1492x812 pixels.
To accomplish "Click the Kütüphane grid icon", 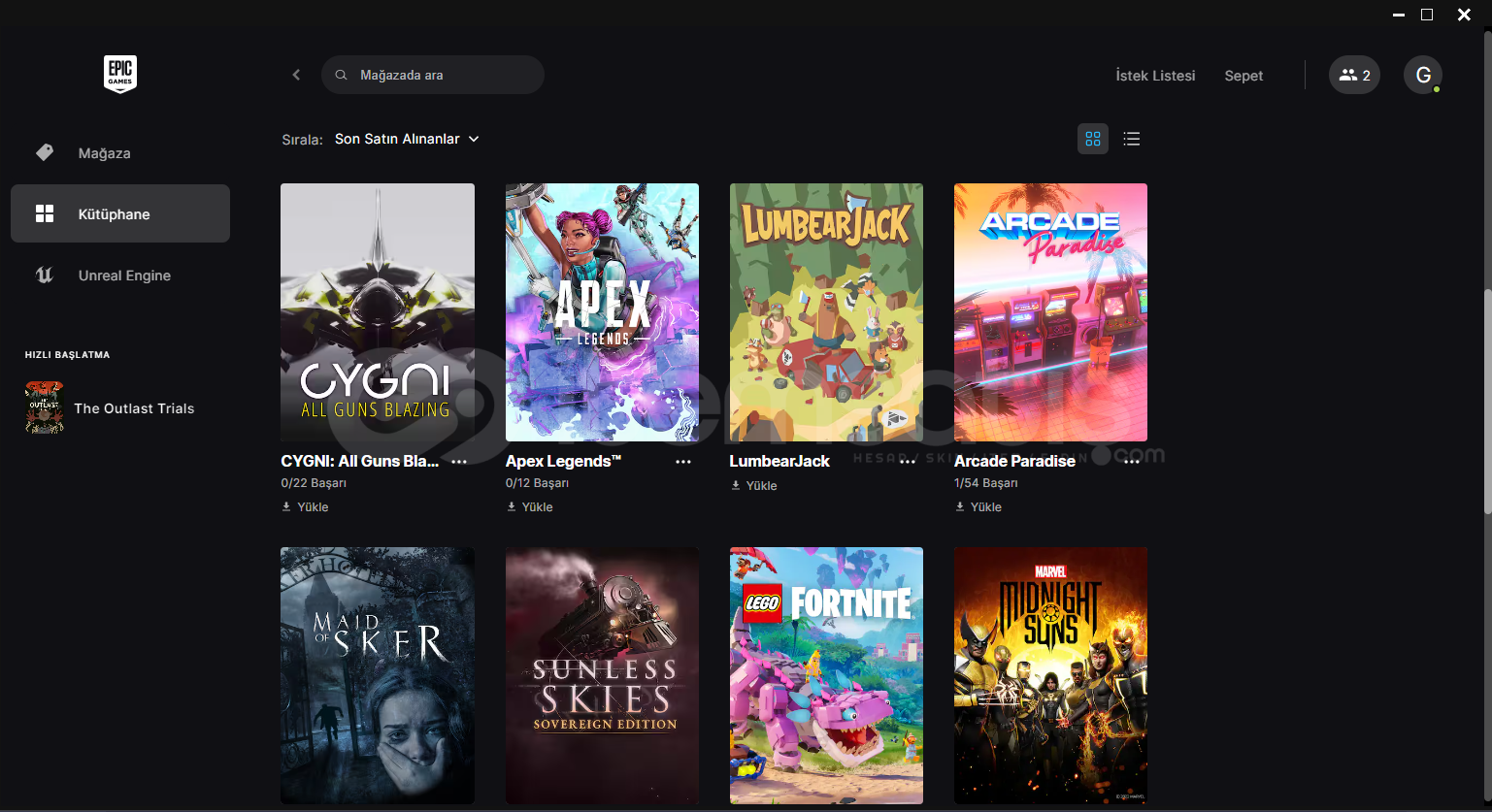I will 45,213.
